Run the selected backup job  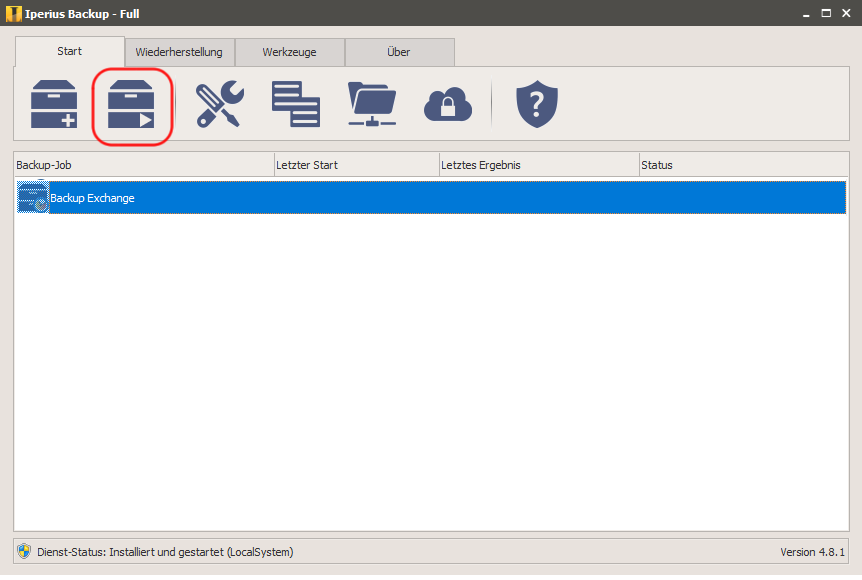pos(131,104)
